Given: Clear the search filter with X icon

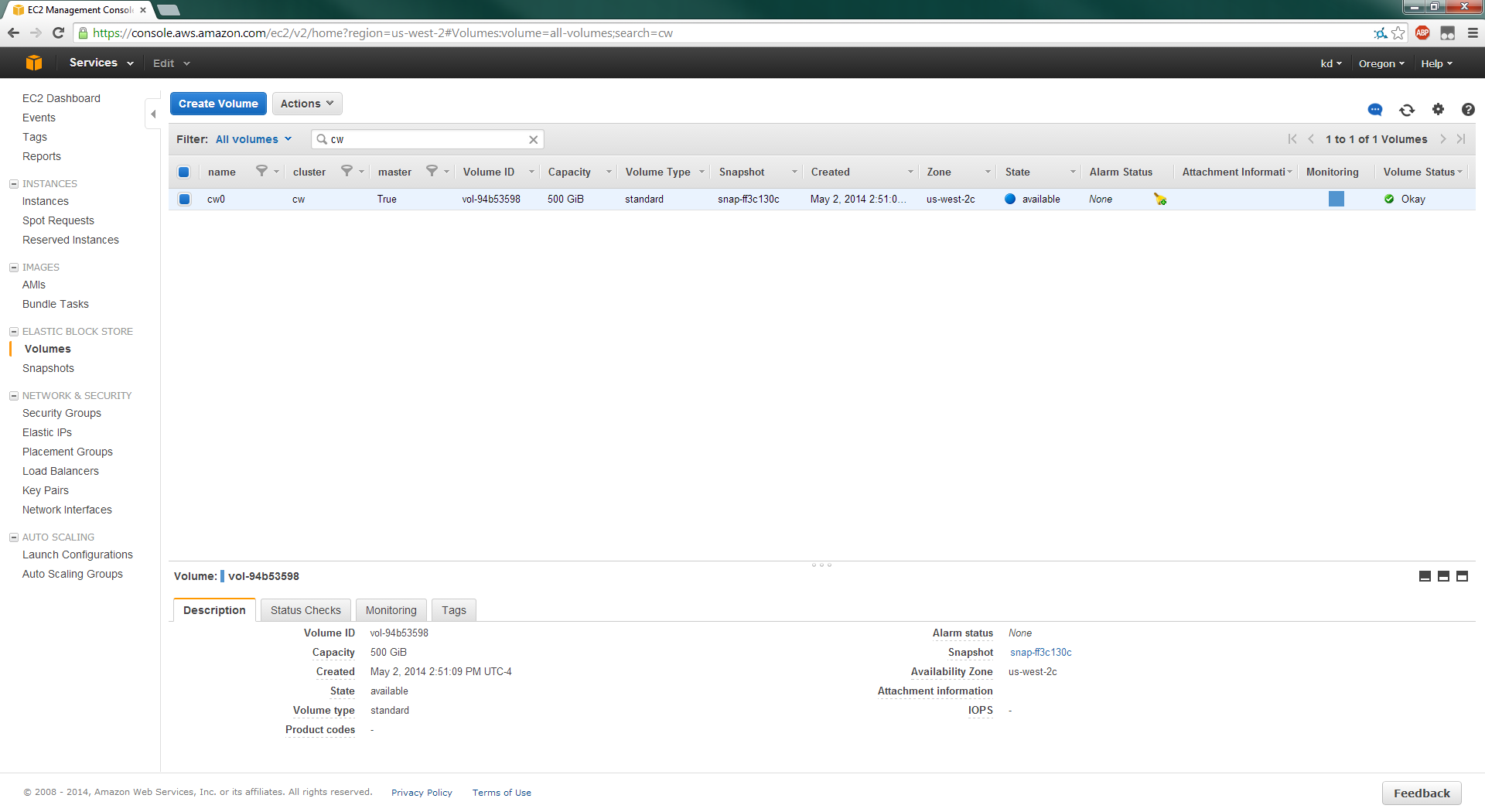Looking at the screenshot, I should [x=533, y=140].
